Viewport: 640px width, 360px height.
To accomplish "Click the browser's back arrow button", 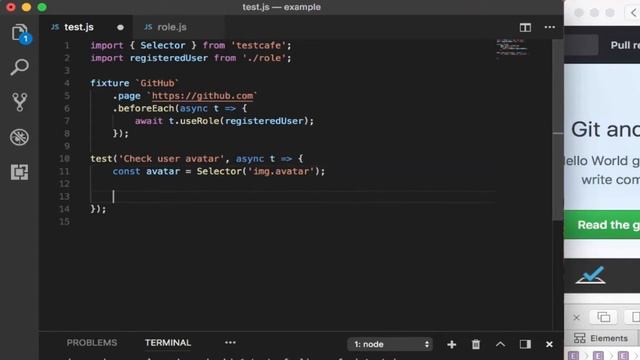I will pos(633,13).
